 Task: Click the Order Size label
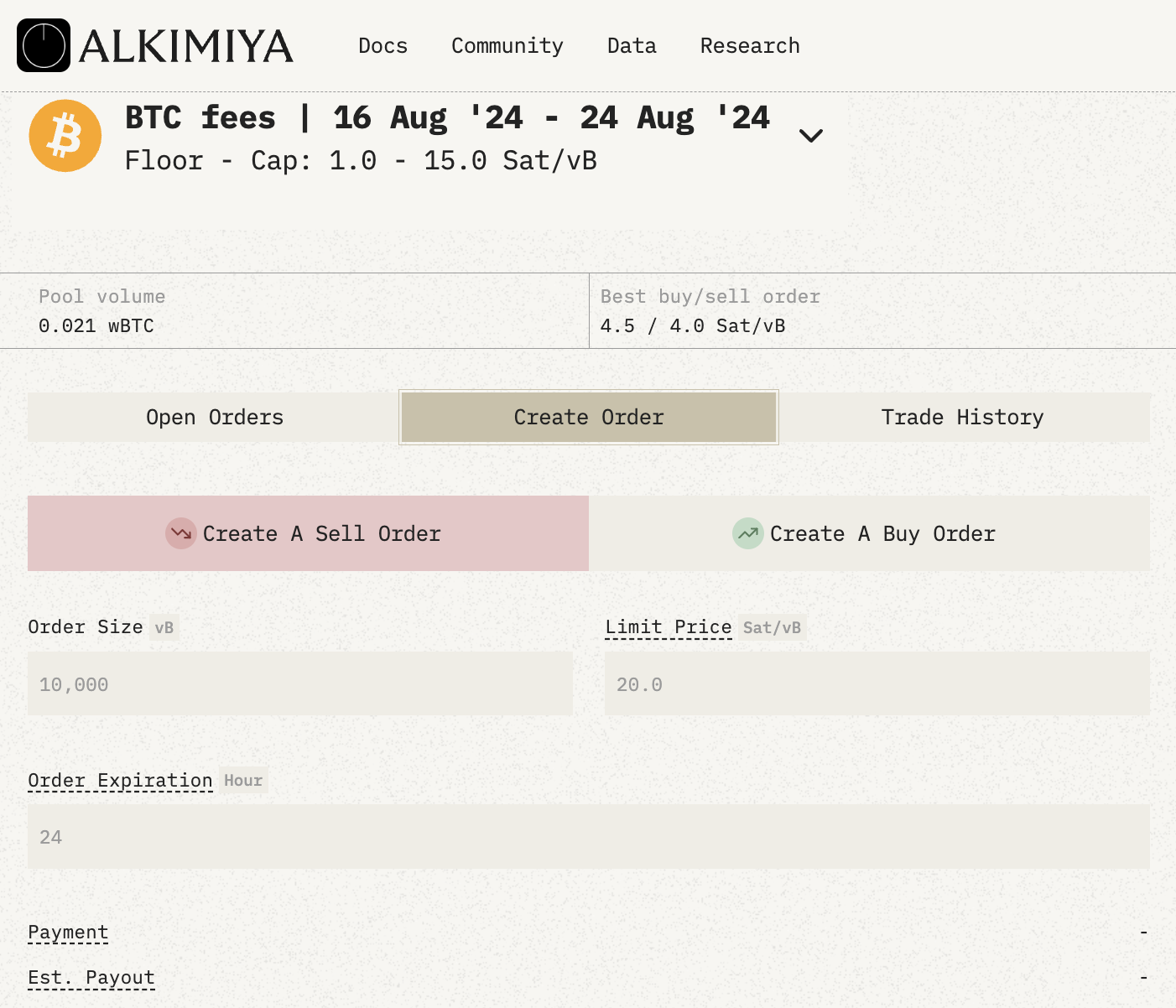[x=86, y=627]
